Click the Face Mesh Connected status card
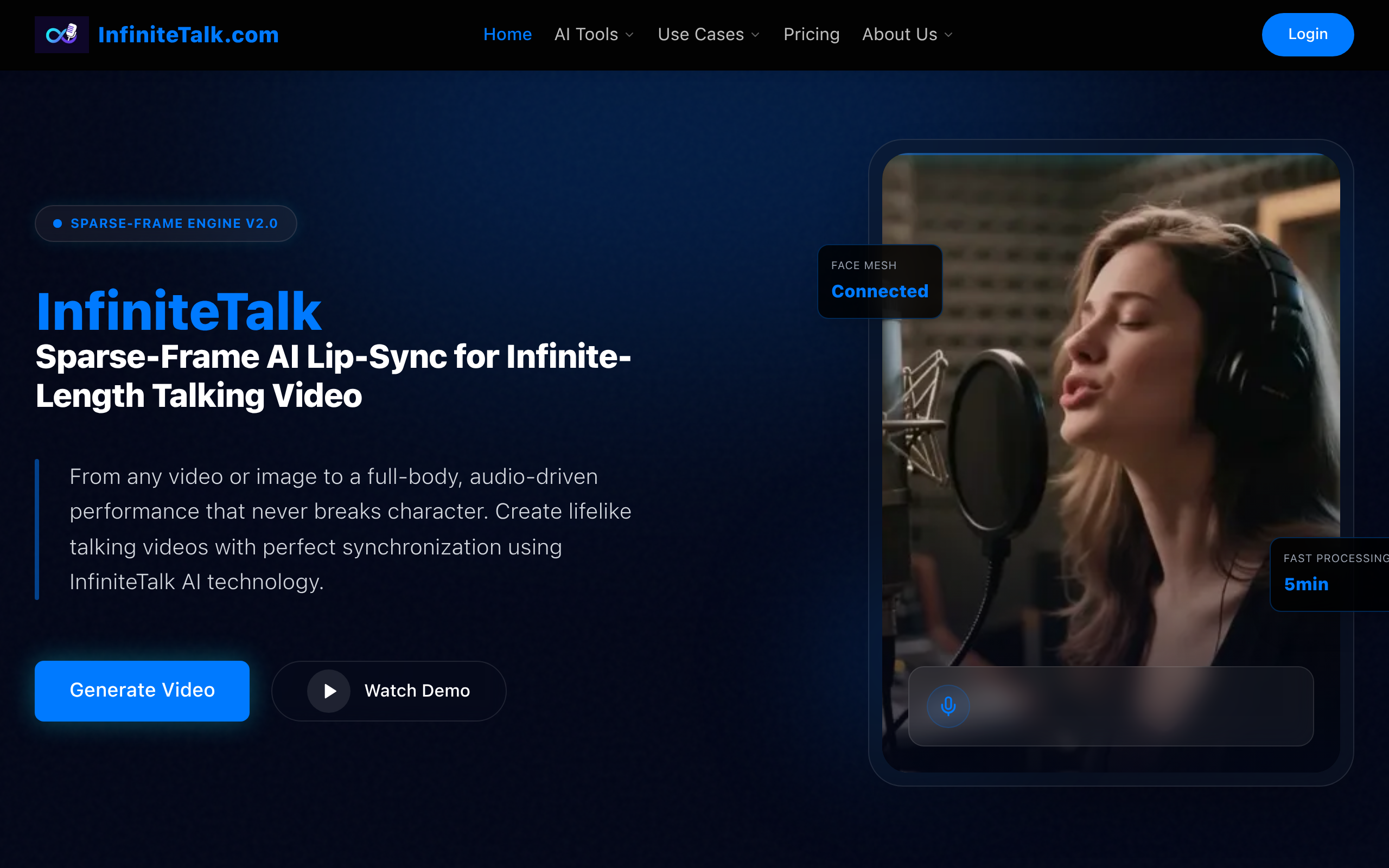 (880, 282)
